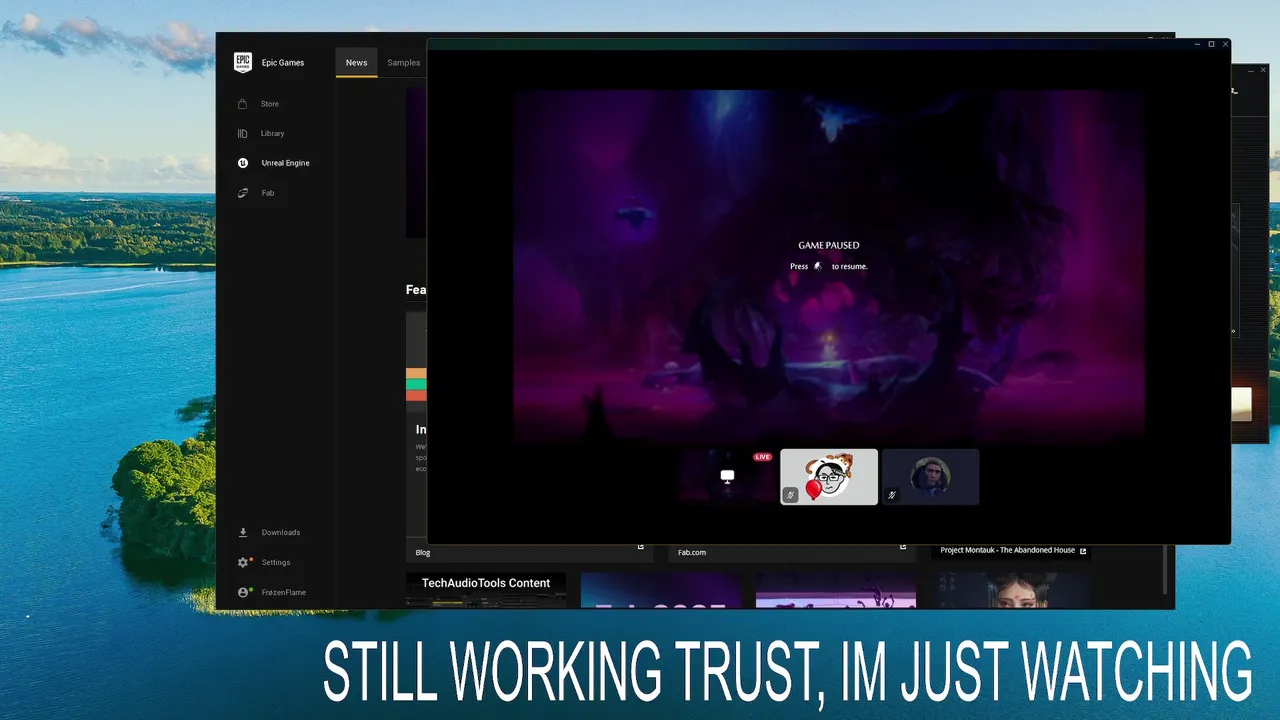Open the Library sidebar icon
The width and height of the screenshot is (1280, 720).
[x=243, y=133]
